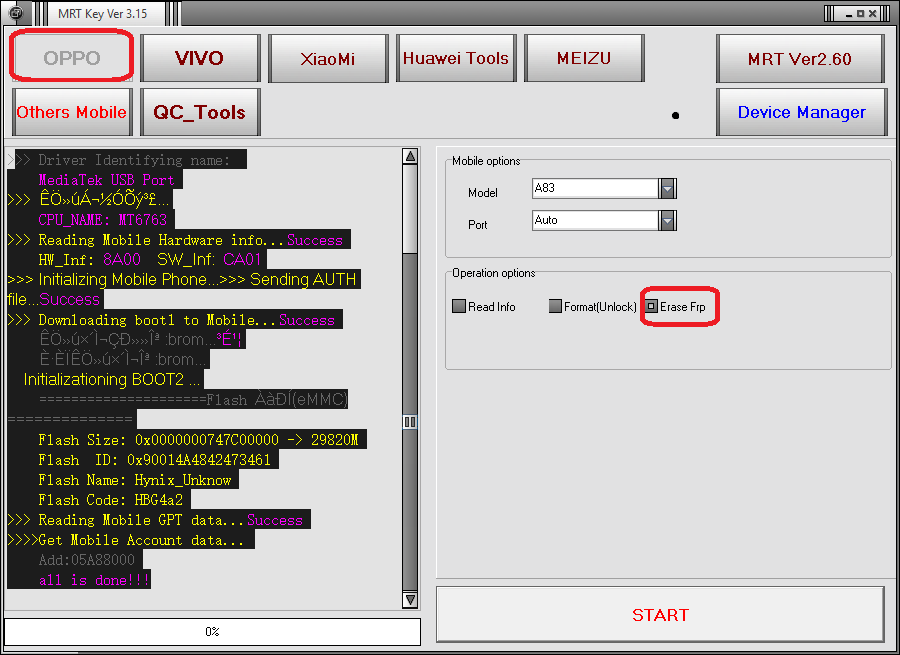
Task: Maximize the MRT Key window
Action: pyautogui.click(x=860, y=14)
